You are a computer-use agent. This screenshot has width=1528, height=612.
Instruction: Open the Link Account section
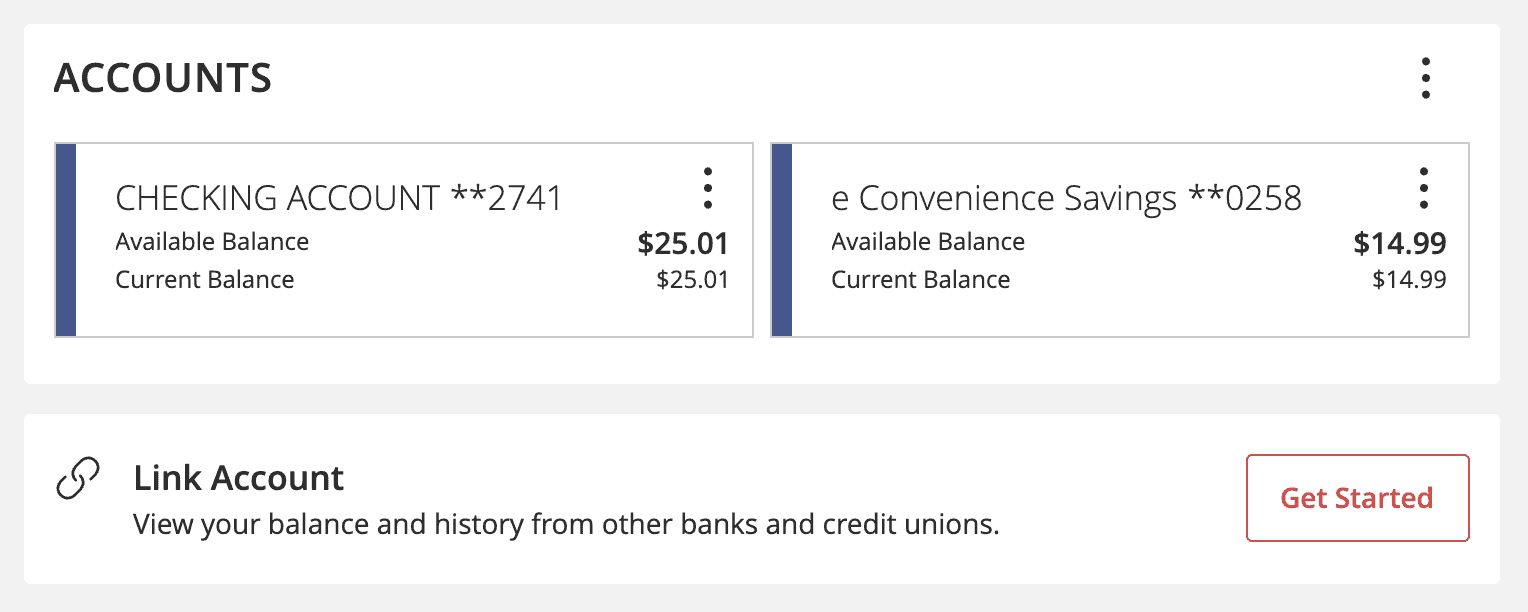point(239,478)
